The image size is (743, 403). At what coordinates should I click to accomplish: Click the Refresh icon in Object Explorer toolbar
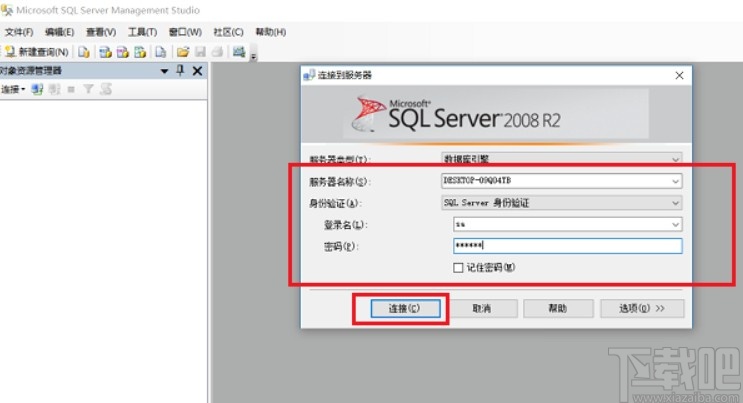106,89
